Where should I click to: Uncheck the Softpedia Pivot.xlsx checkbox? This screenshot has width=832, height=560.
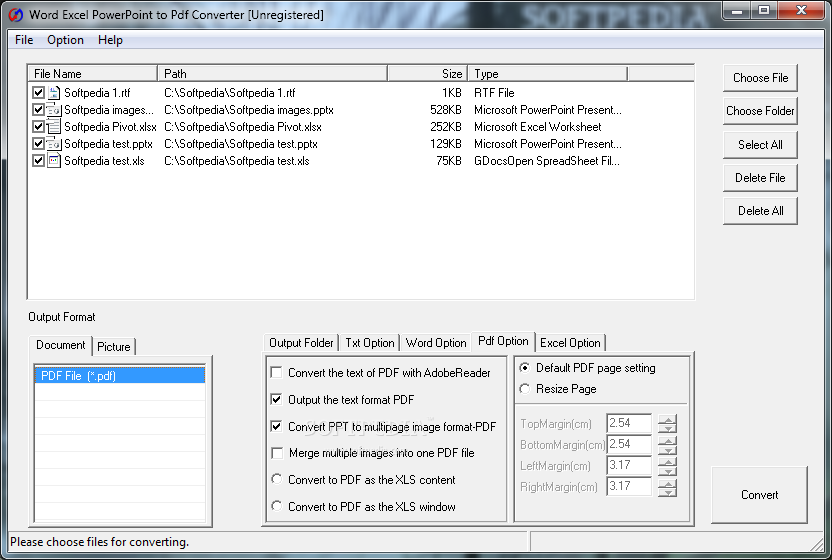pyautogui.click(x=38, y=127)
